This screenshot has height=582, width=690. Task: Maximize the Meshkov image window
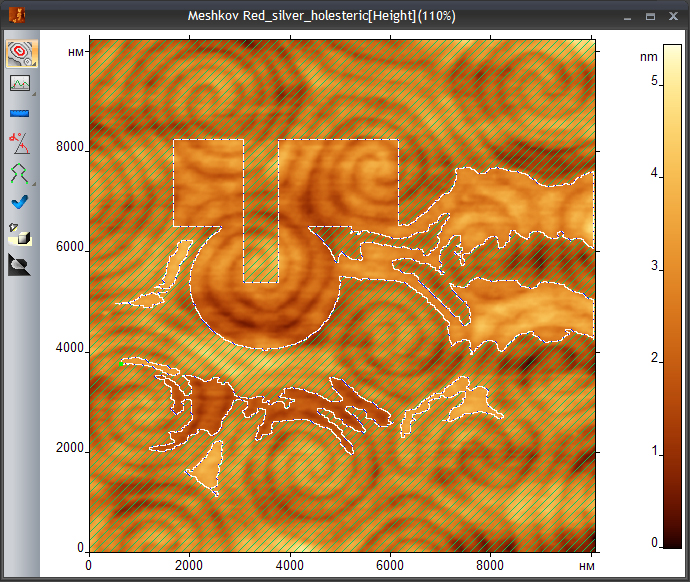[650, 17]
